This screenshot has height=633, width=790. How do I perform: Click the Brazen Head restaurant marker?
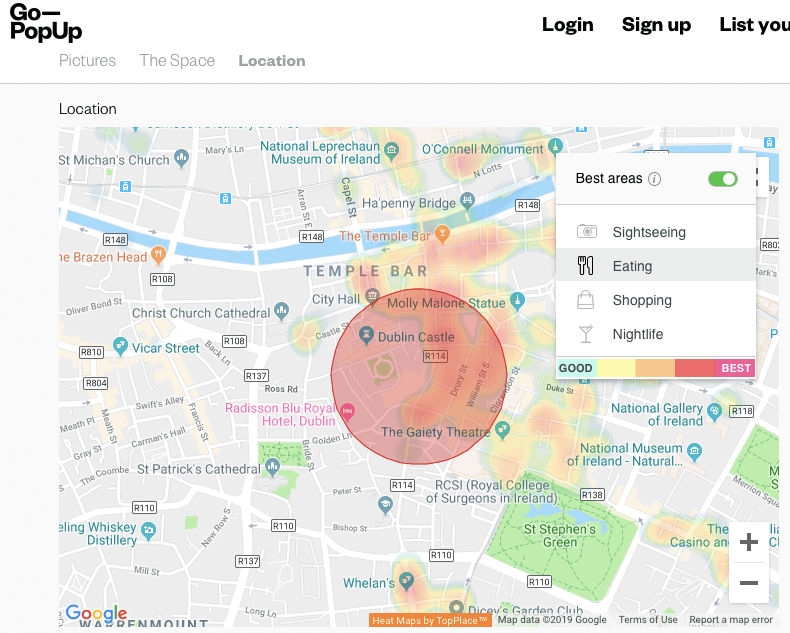coord(158,255)
